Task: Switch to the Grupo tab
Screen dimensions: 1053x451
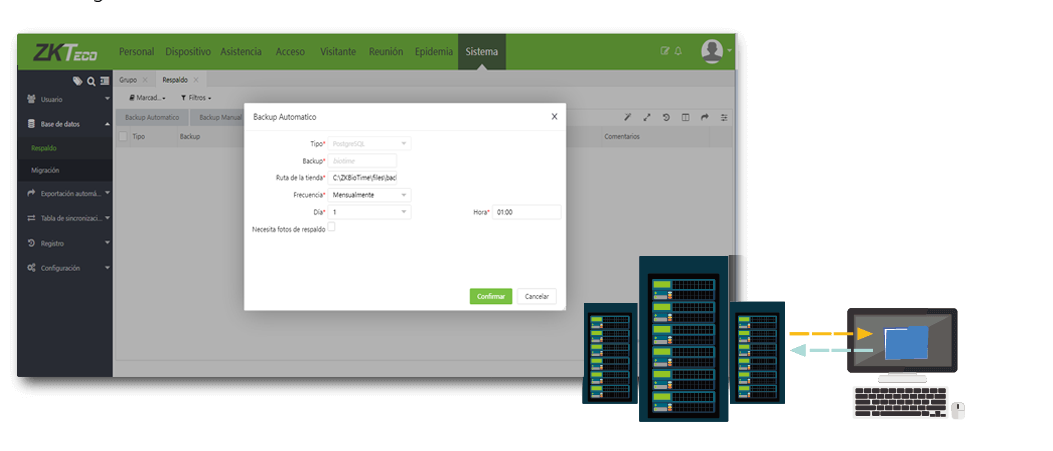Action: (128, 79)
